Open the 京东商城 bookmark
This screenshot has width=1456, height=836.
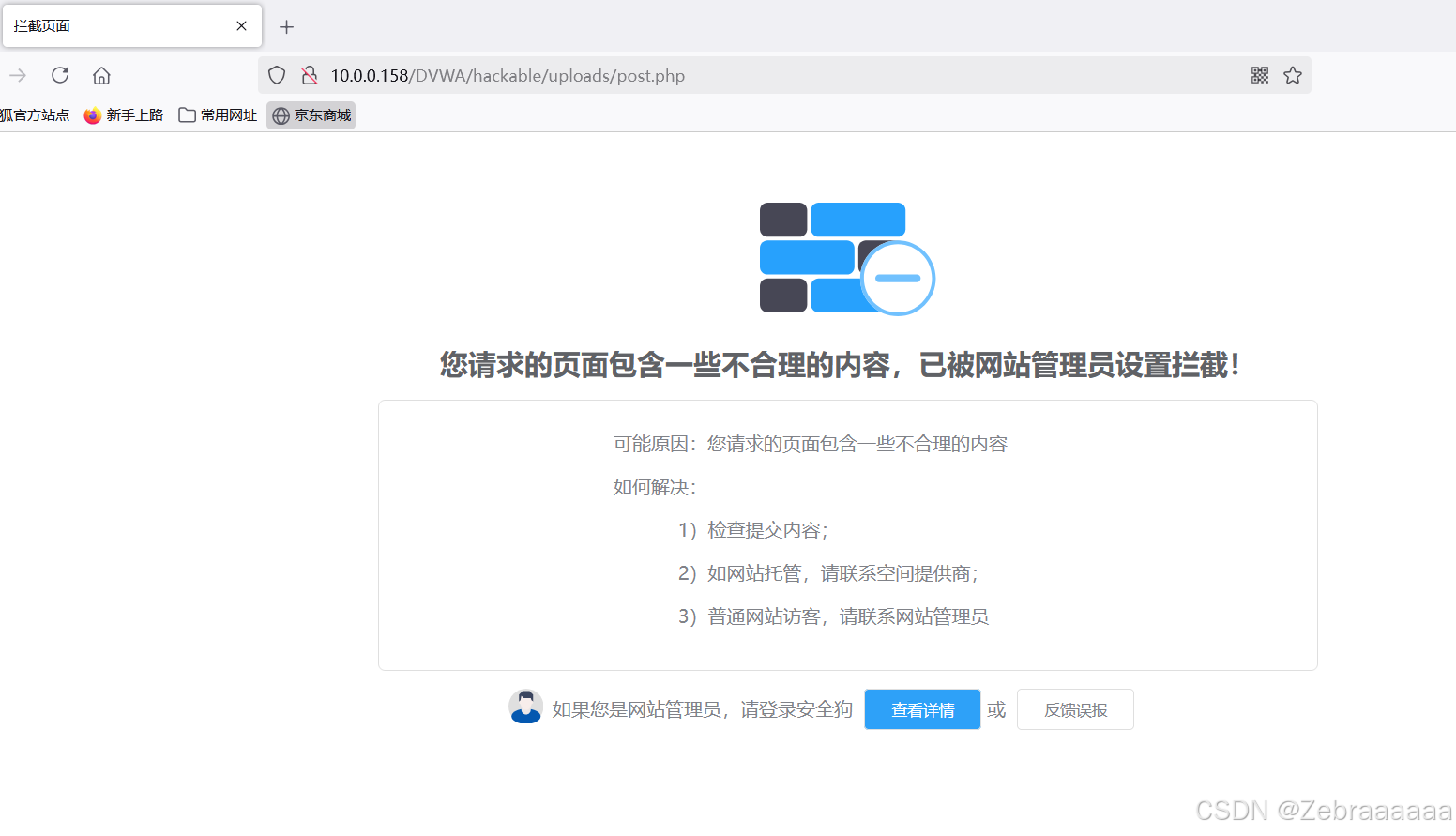[x=311, y=115]
